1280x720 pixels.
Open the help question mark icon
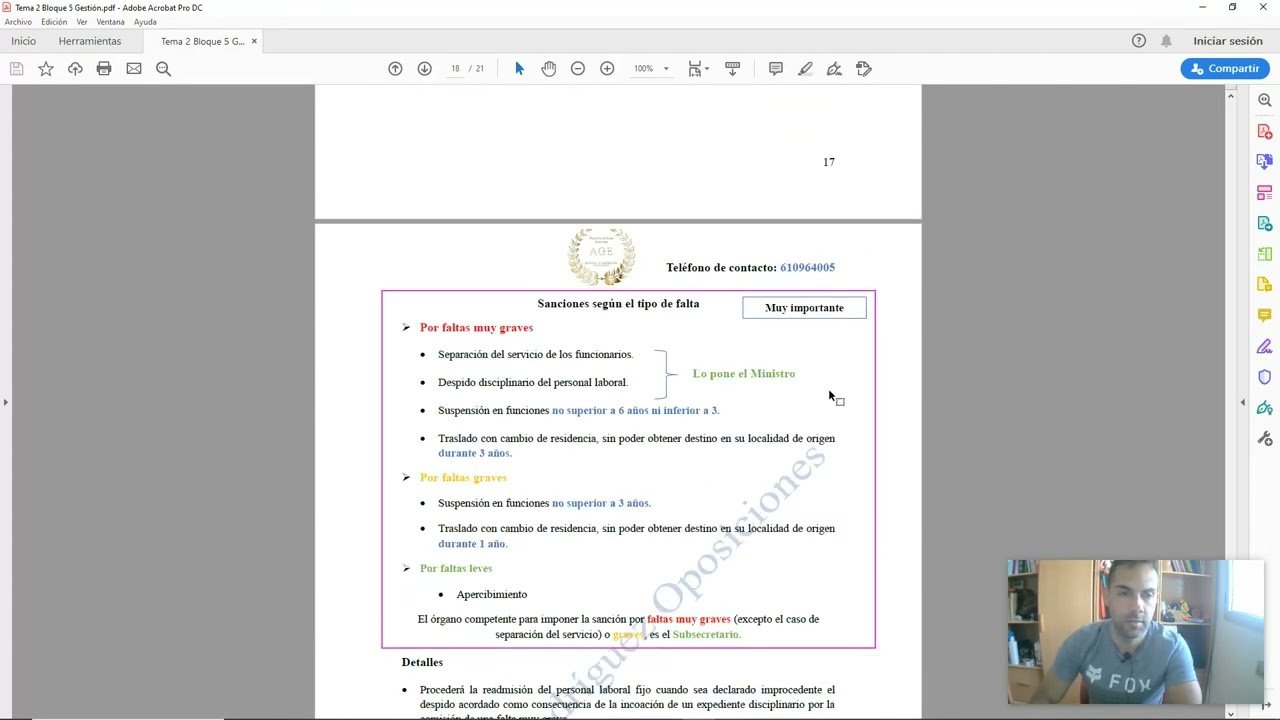pyautogui.click(x=1139, y=41)
